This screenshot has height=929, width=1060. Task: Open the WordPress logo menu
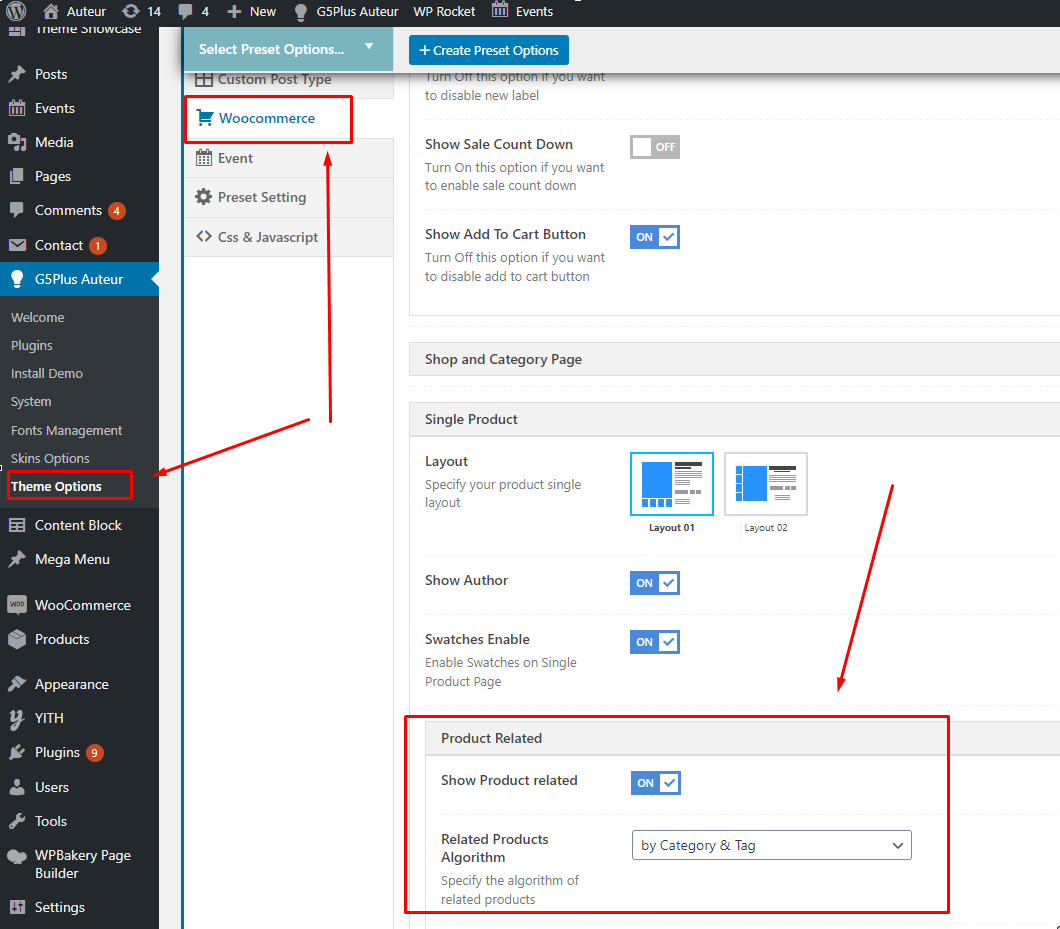tap(16, 11)
